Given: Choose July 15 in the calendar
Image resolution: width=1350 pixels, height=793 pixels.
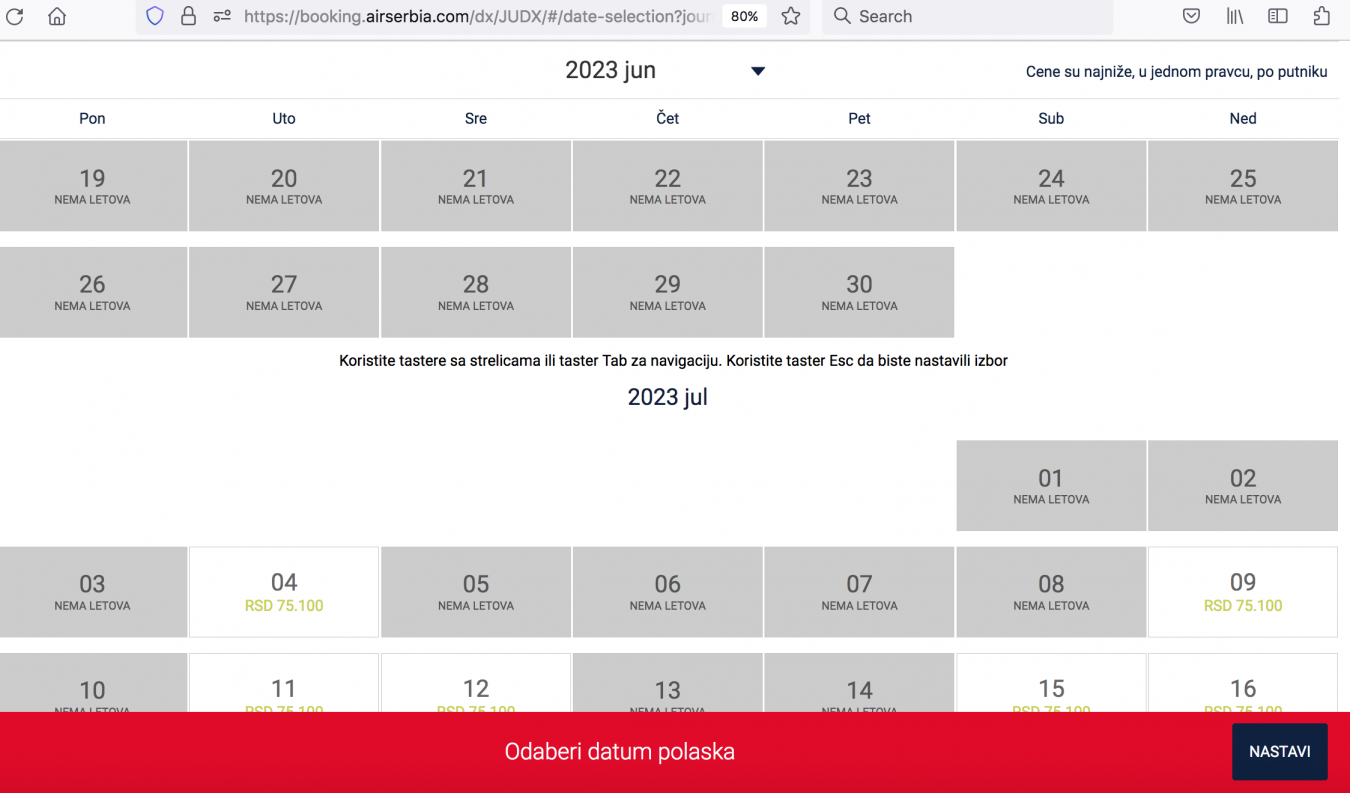Looking at the screenshot, I should click(1051, 688).
